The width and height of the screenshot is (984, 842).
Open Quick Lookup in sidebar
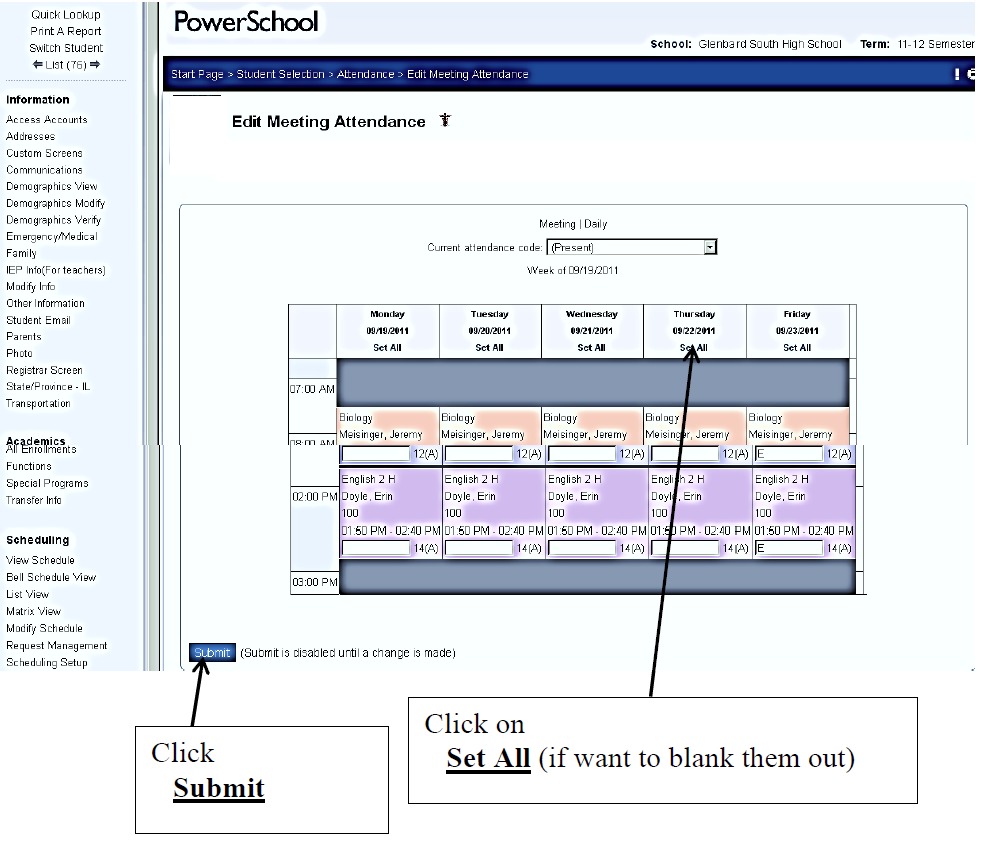[66, 15]
